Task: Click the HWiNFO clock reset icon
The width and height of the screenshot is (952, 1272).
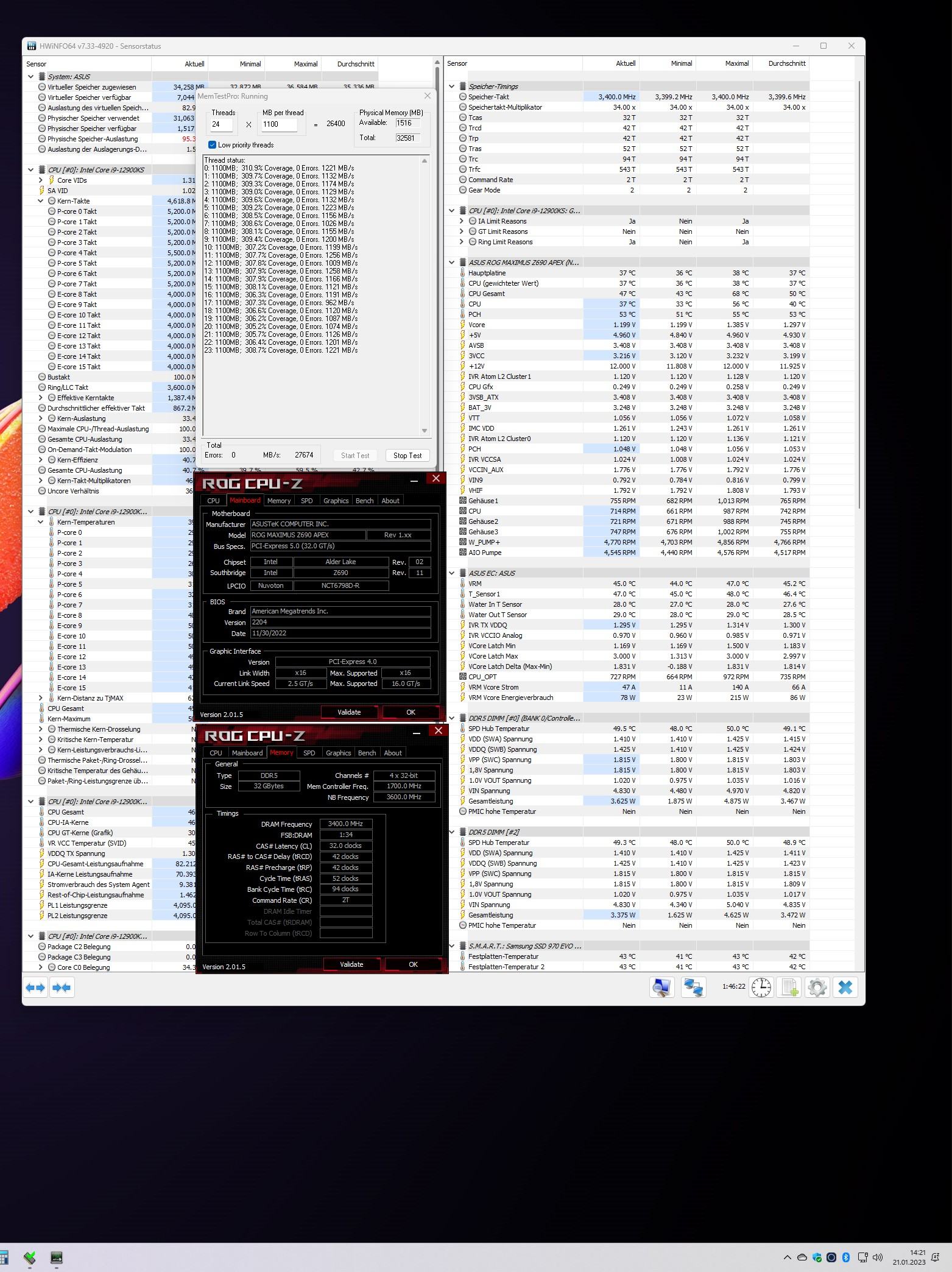Action: [x=761, y=988]
